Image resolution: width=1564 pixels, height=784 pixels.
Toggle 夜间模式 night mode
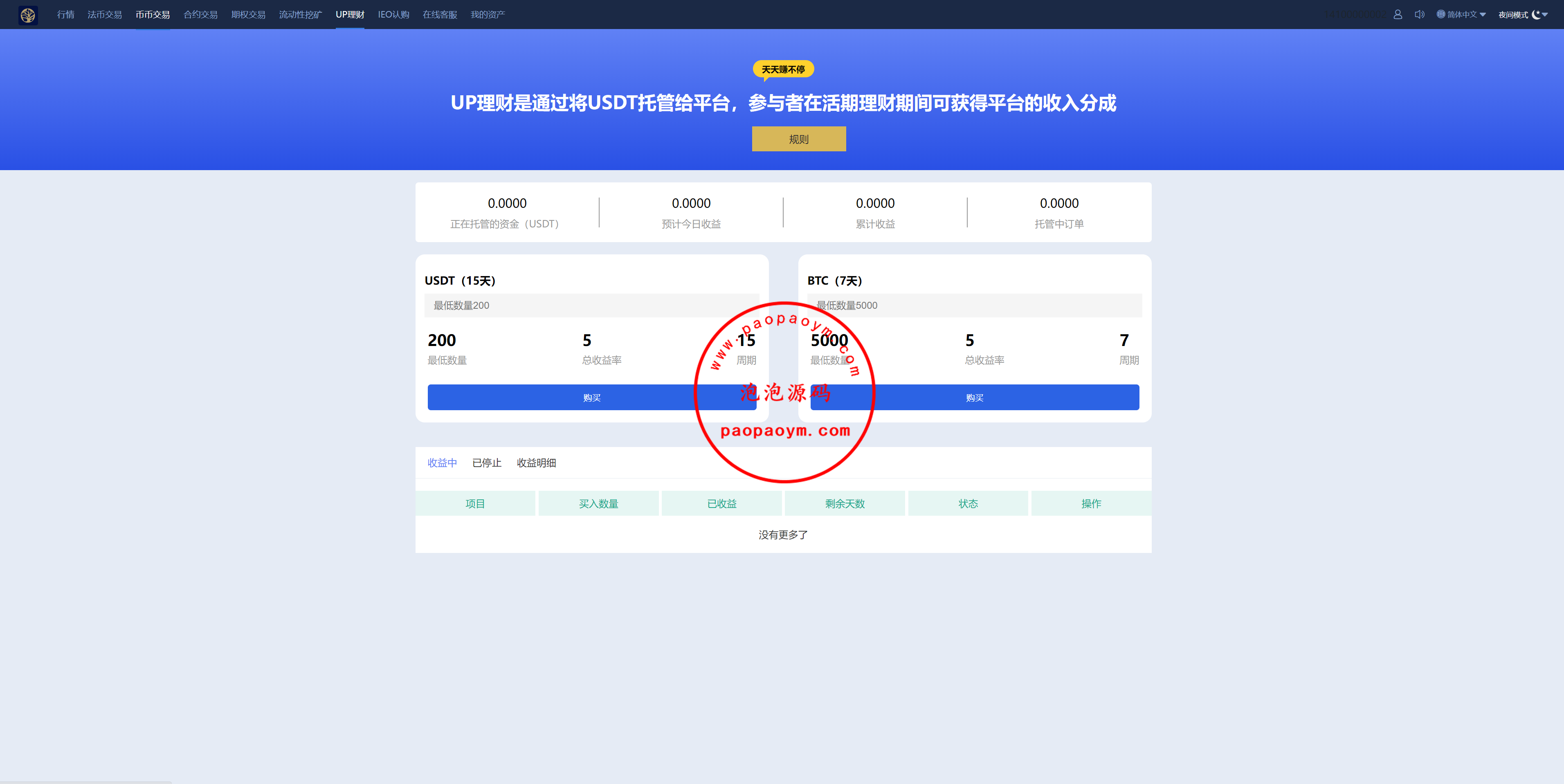click(x=1513, y=15)
